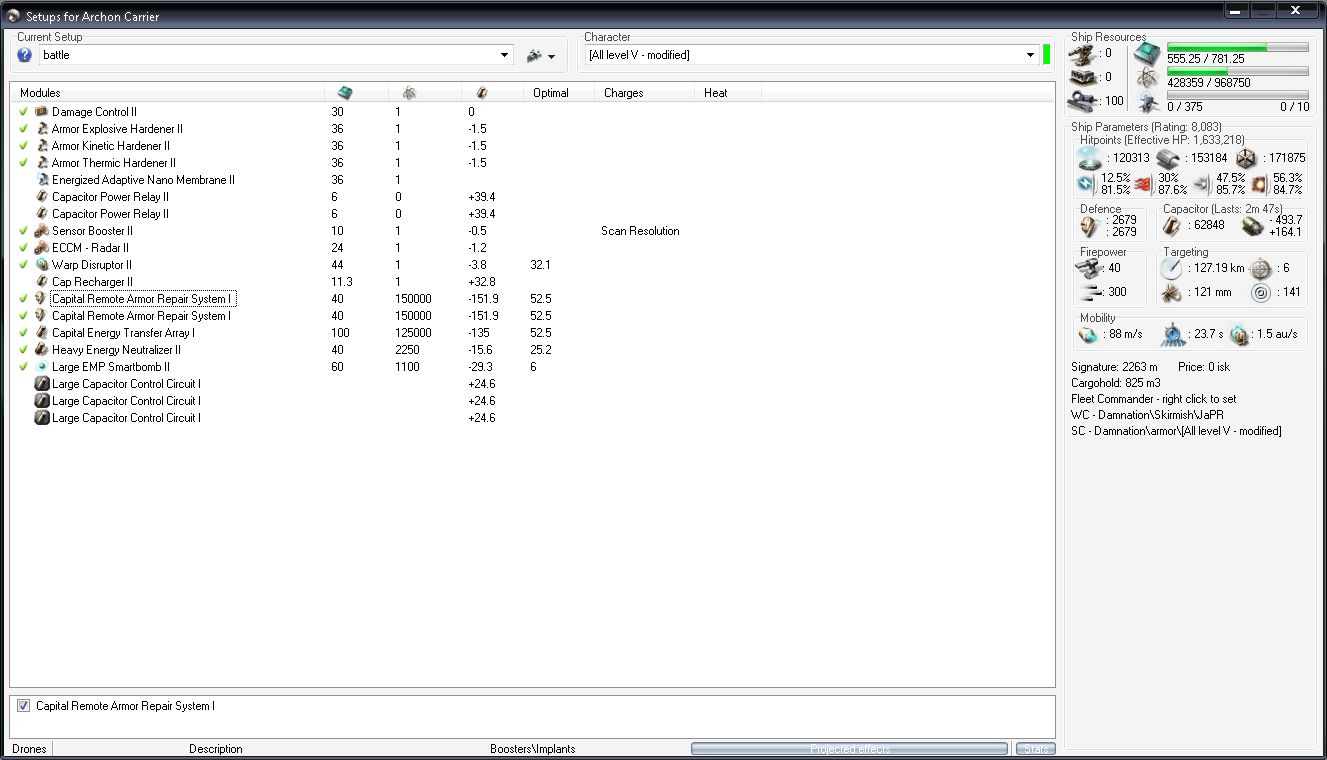The image size is (1327, 760).
Task: Select the Boosters\Implants tab
Action: click(x=533, y=749)
